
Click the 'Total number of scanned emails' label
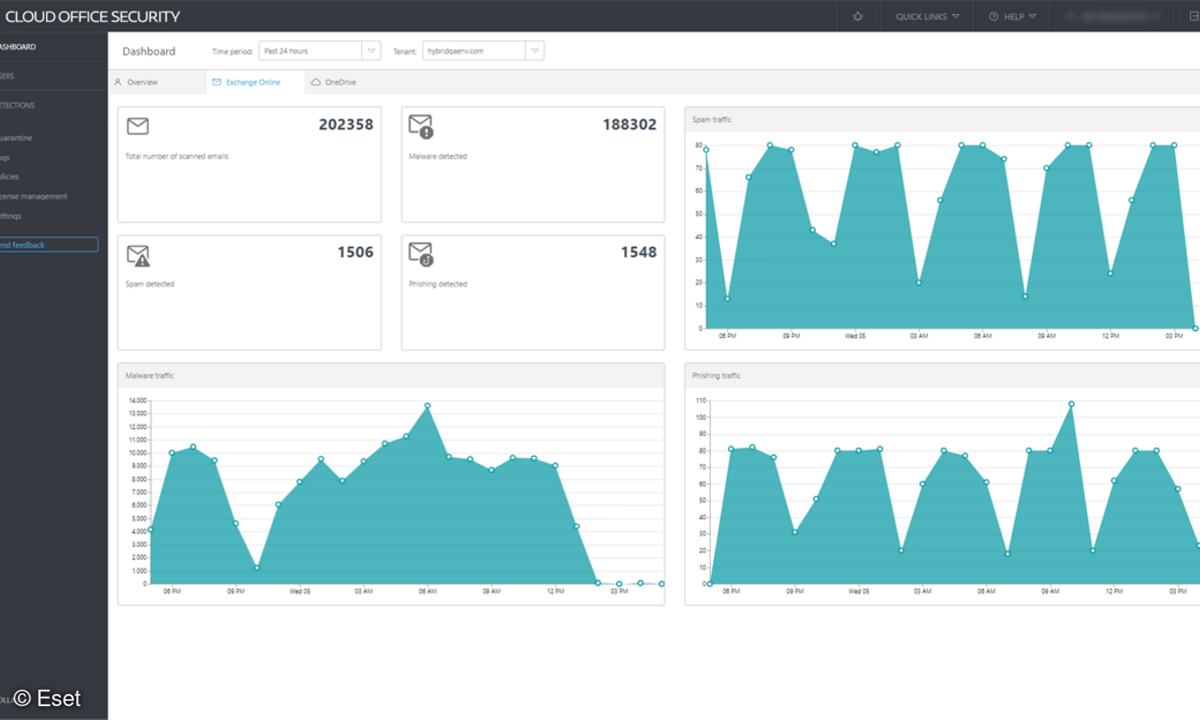tap(177, 156)
